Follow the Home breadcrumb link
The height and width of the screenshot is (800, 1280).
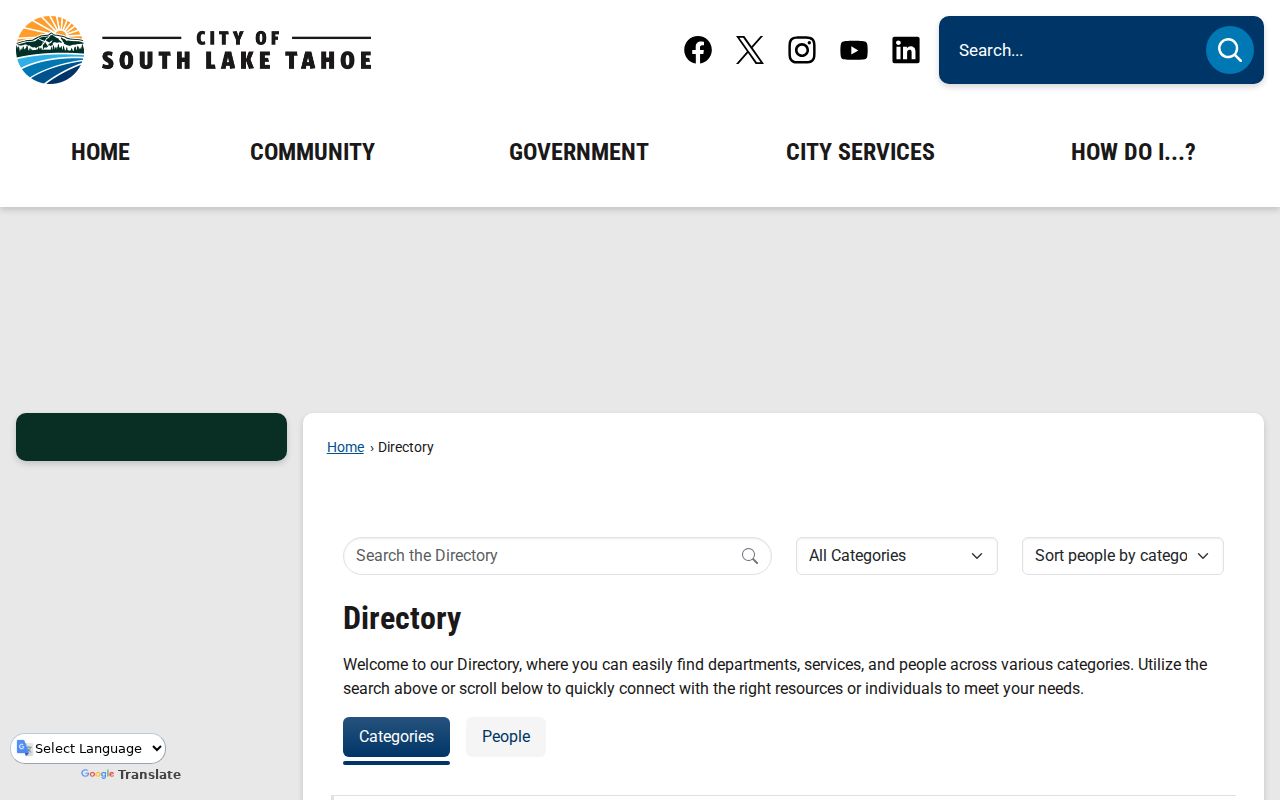(x=345, y=447)
